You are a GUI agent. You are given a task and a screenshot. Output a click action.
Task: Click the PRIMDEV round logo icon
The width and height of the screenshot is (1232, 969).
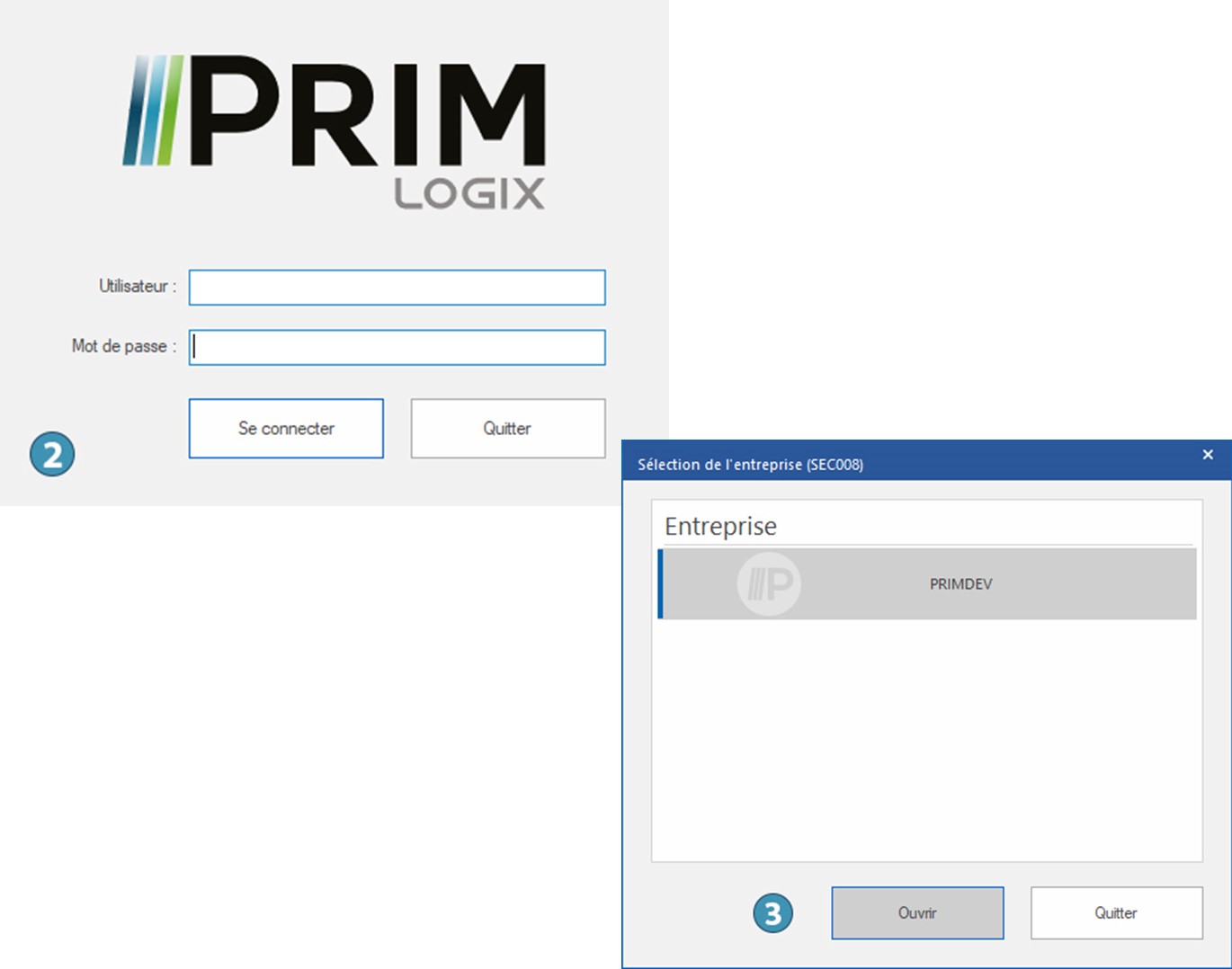pos(768,584)
